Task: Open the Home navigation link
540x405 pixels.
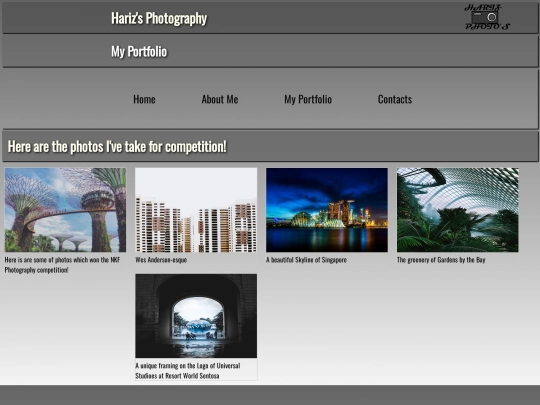Action: 144,100
